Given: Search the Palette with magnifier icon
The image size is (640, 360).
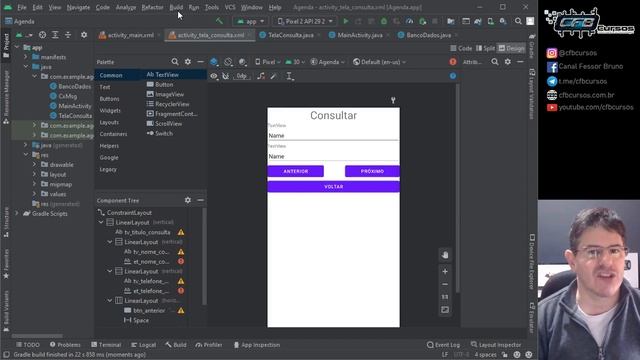Looking at the screenshot, I should click(x=175, y=62).
